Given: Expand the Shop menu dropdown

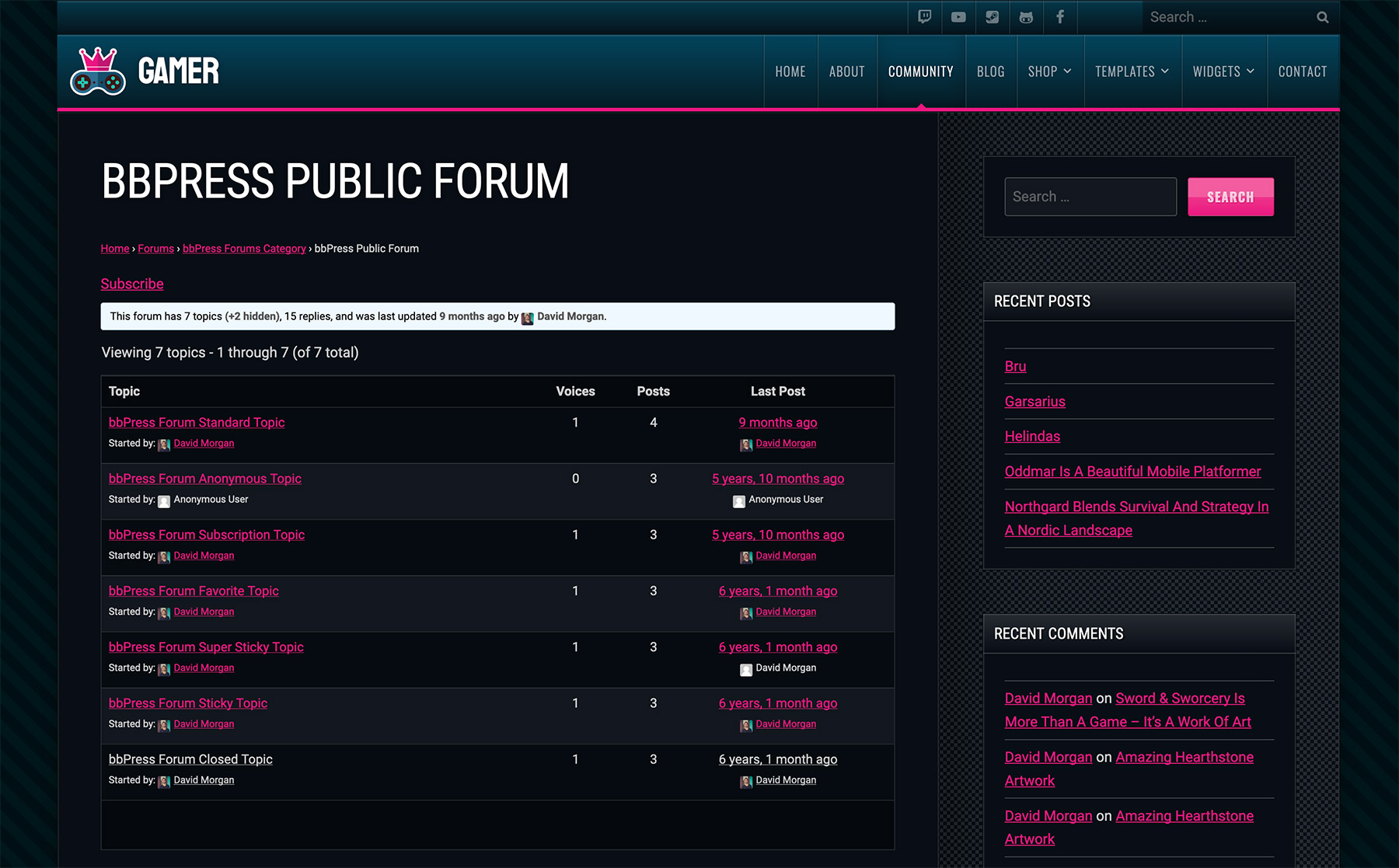Looking at the screenshot, I should click(x=1050, y=71).
